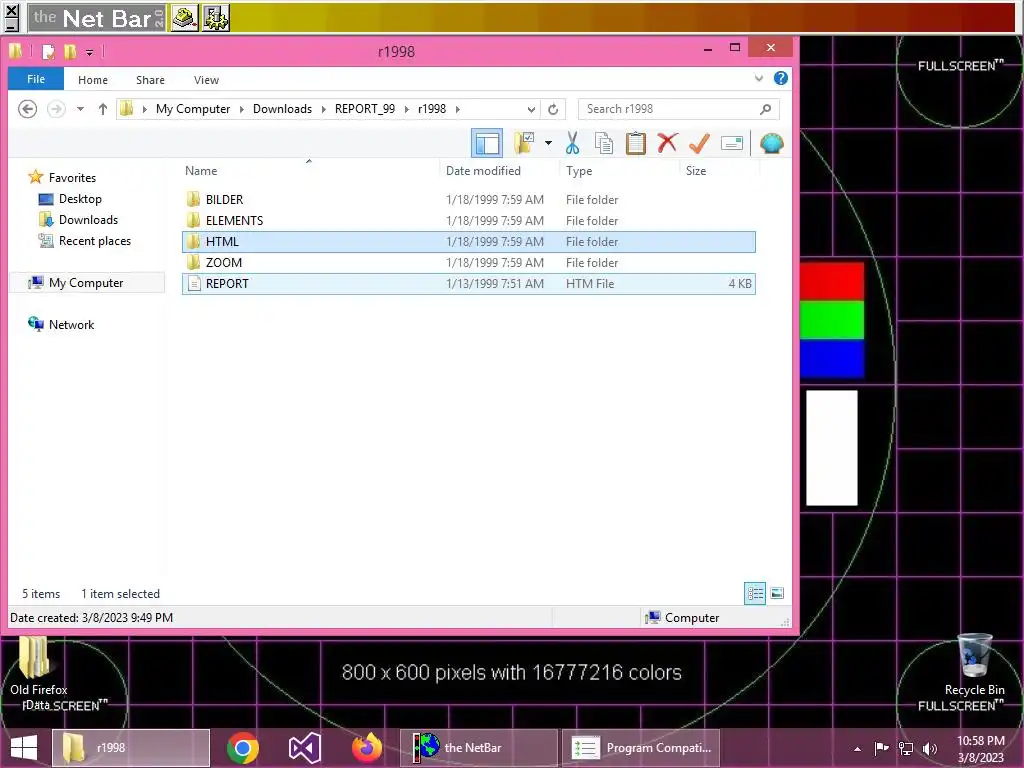1024x768 pixels.
Task: Open the File ribbon tab
Action: click(x=36, y=79)
